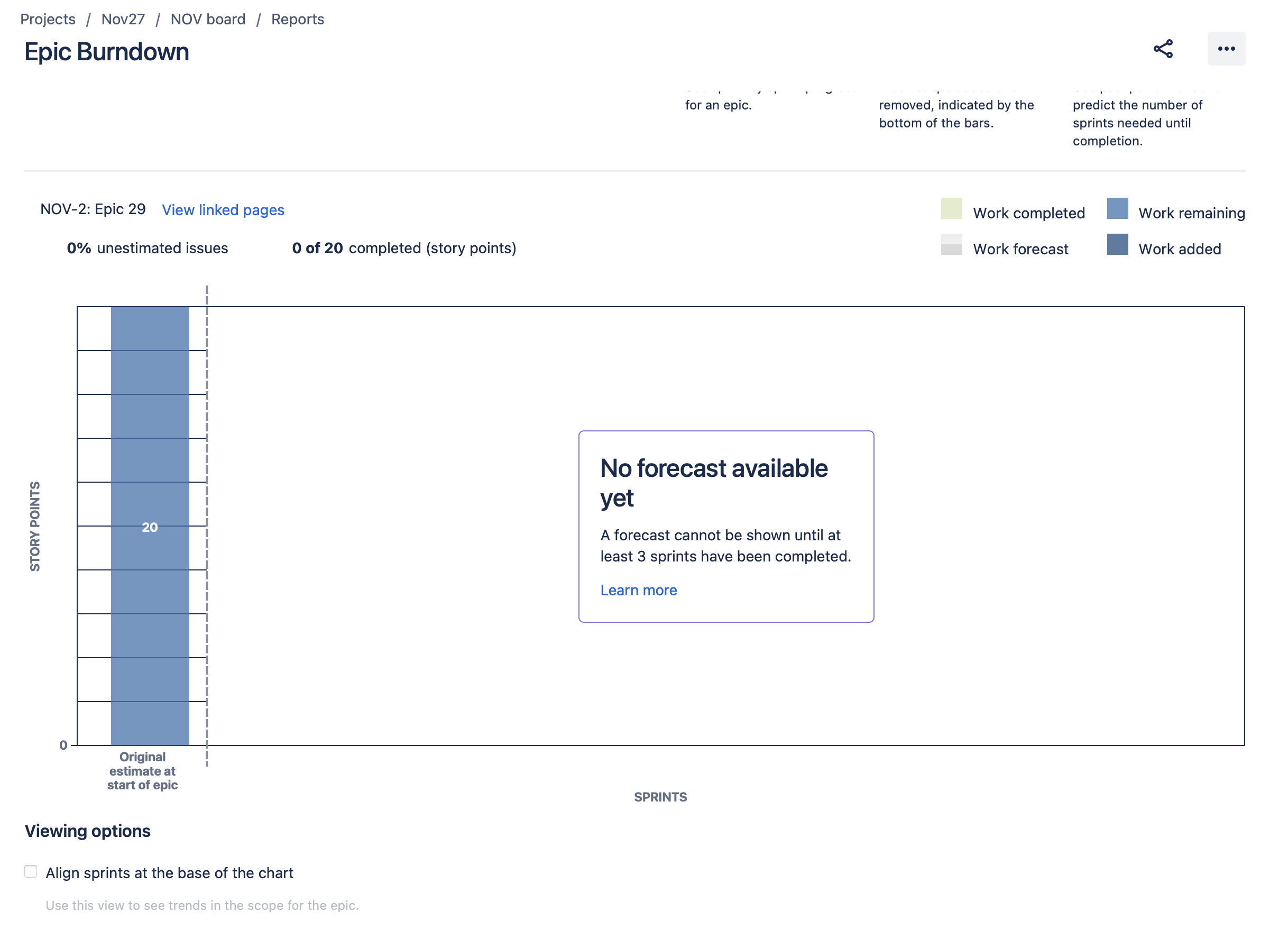Click the share icon
Image resolution: width=1288 pixels, height=940 pixels.
pos(1163,49)
